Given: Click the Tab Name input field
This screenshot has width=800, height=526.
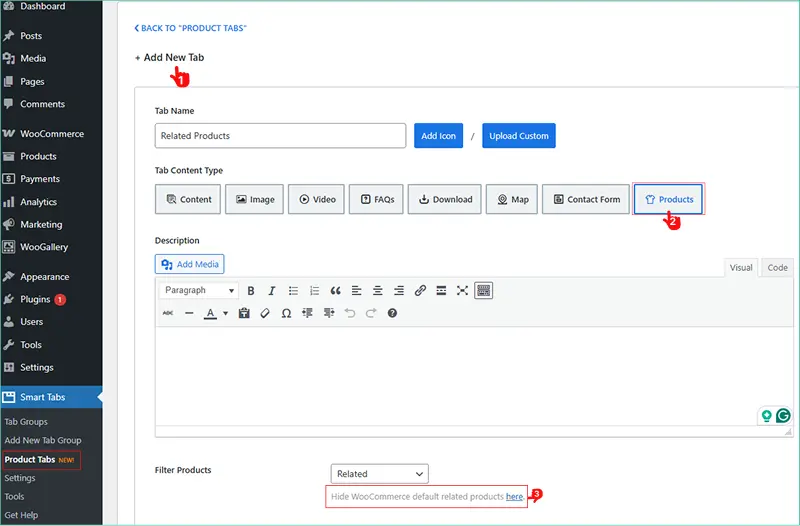Looking at the screenshot, I should coord(281,136).
